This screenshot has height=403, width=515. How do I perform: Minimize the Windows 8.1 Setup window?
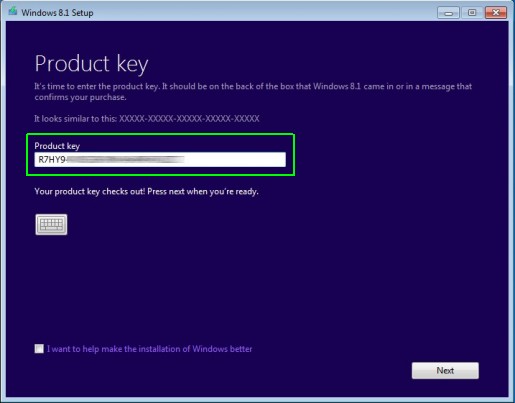(448, 13)
